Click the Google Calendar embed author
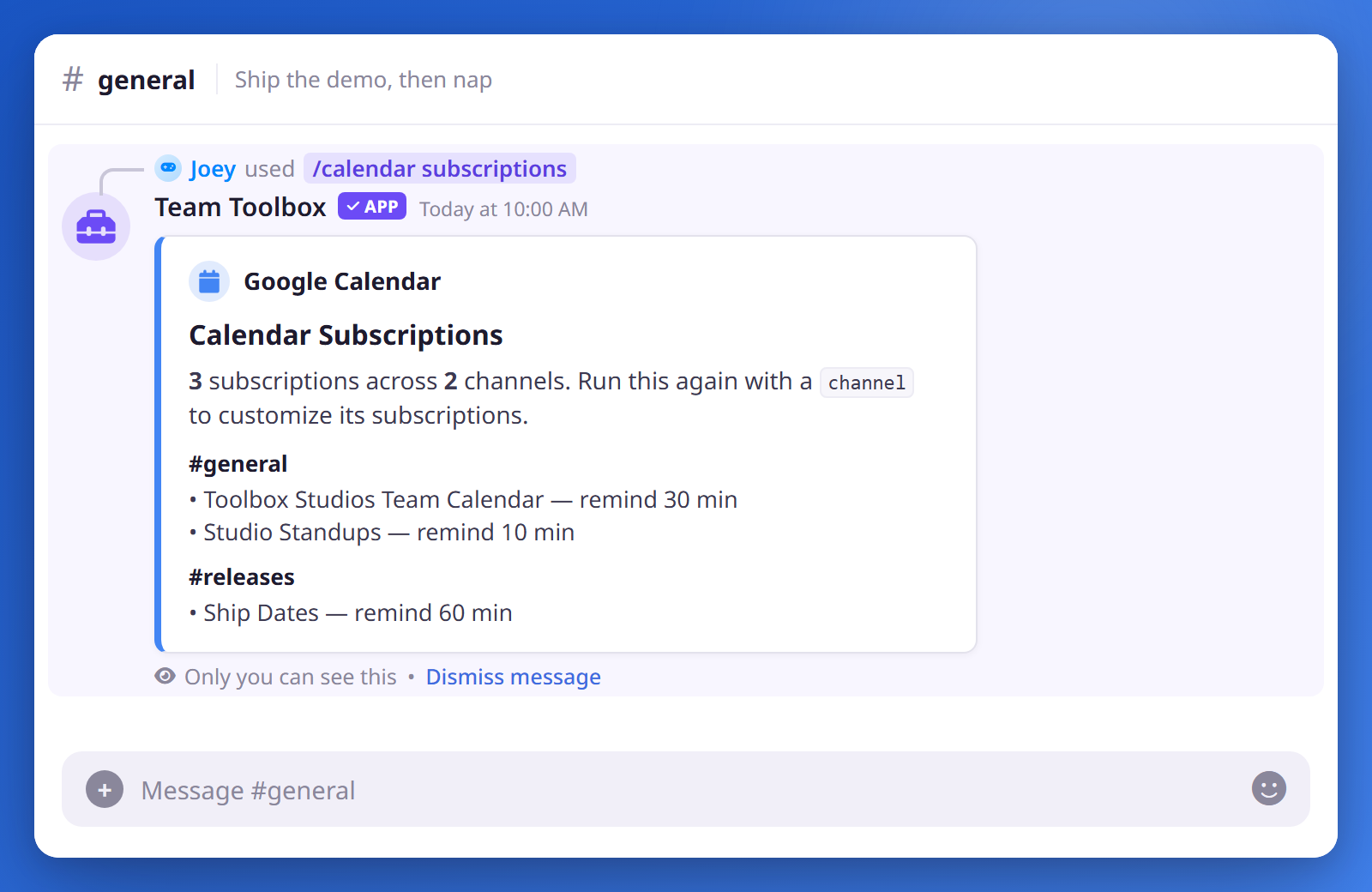The height and width of the screenshot is (892, 1372). pyautogui.click(x=342, y=281)
